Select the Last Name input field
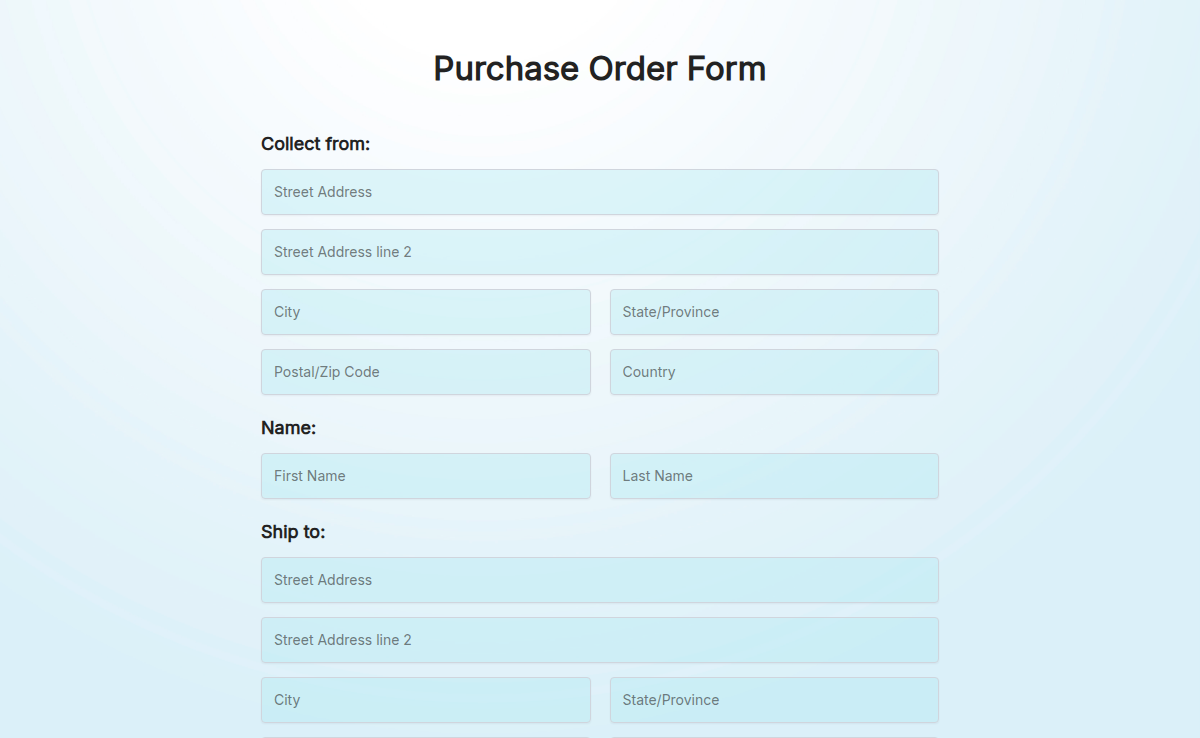The height and width of the screenshot is (738, 1200). click(773, 476)
